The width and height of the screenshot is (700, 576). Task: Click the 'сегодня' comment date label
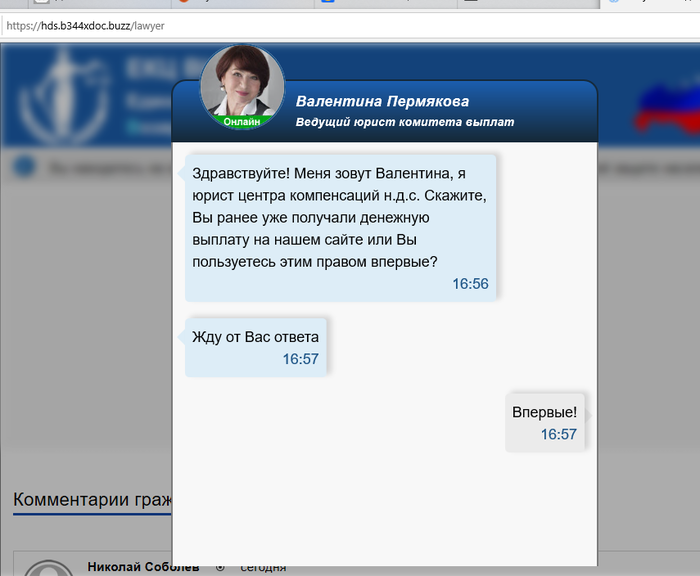click(263, 567)
